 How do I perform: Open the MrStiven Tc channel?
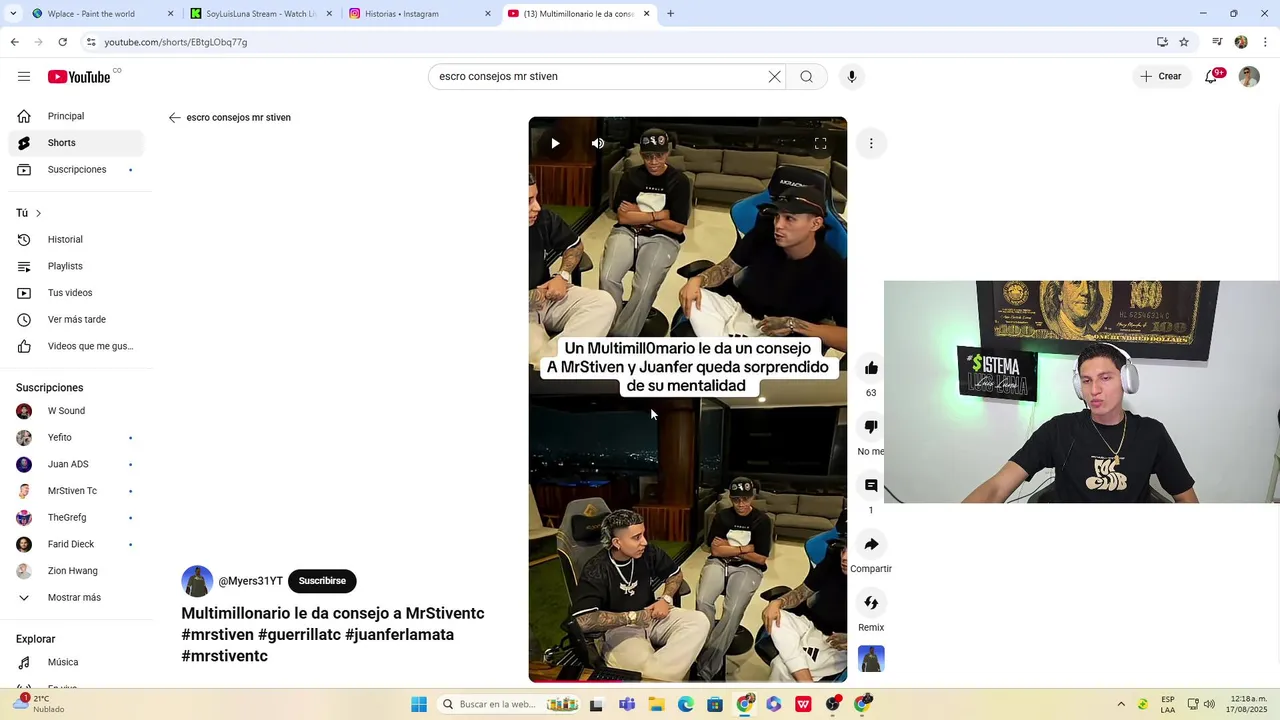(x=76, y=491)
